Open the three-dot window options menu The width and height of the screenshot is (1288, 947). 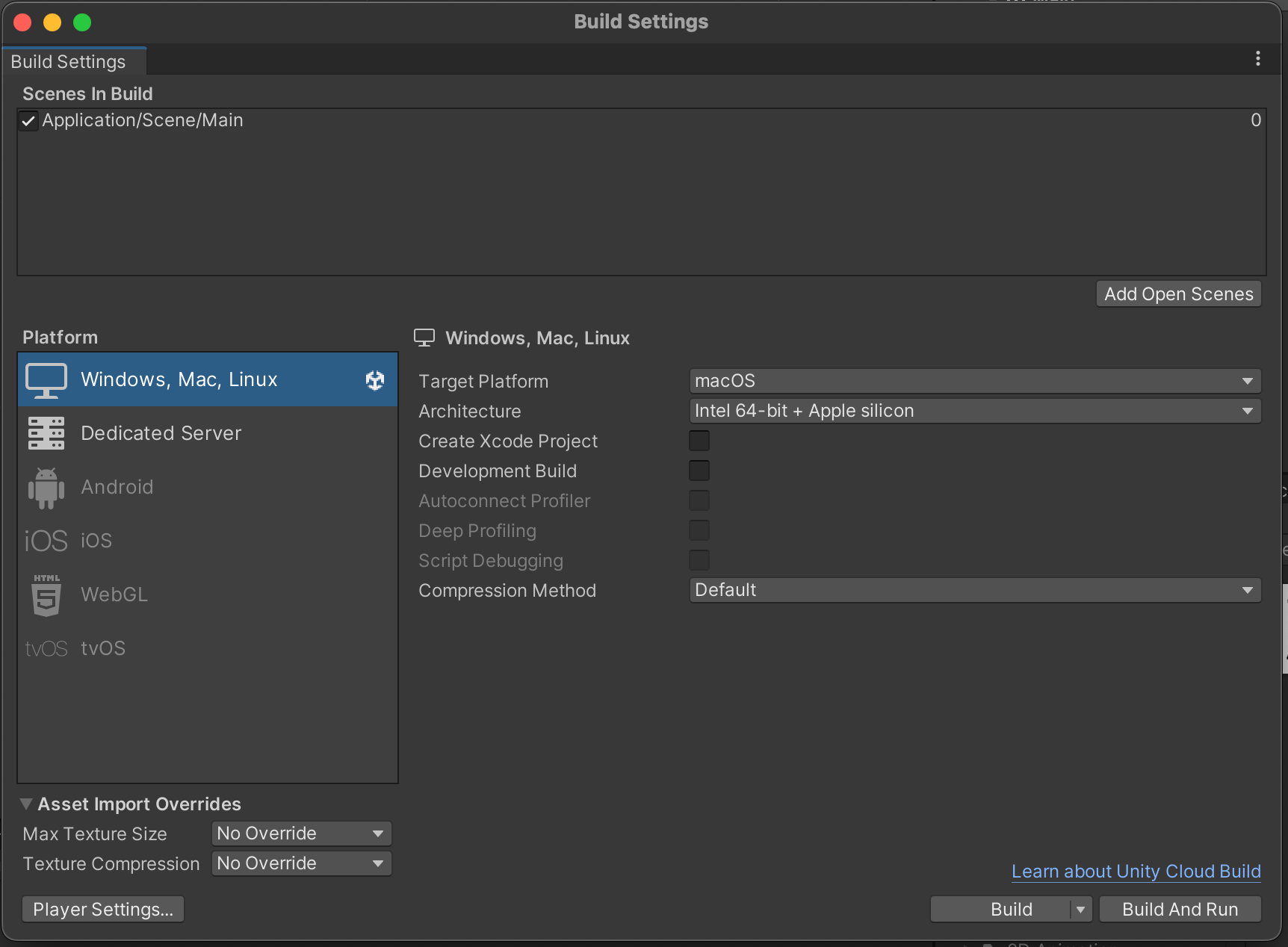(x=1258, y=58)
